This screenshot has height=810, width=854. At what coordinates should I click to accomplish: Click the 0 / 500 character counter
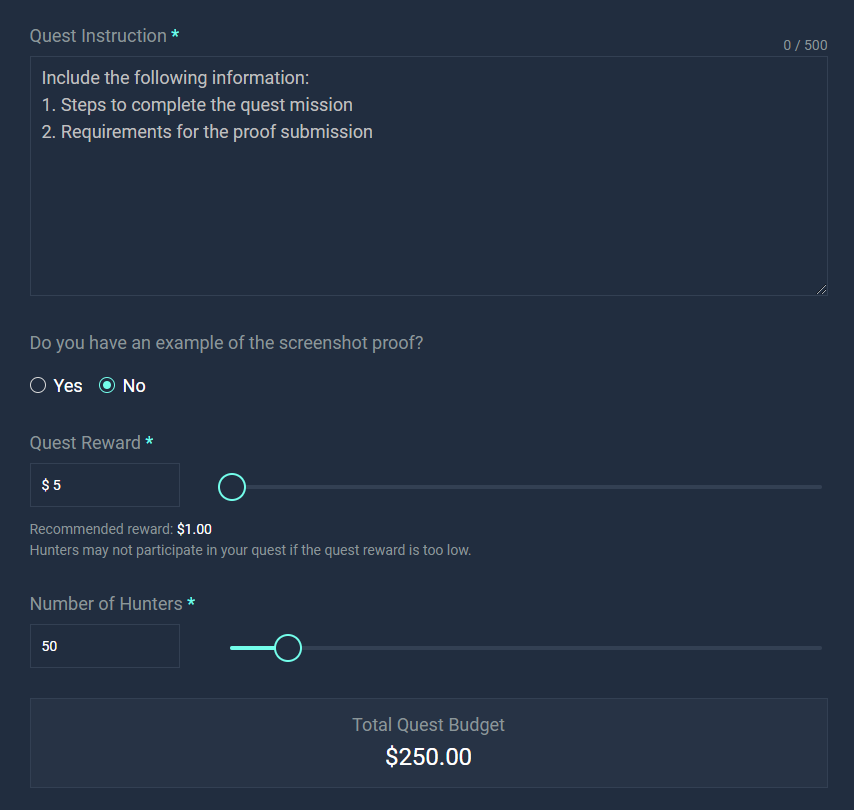point(805,45)
